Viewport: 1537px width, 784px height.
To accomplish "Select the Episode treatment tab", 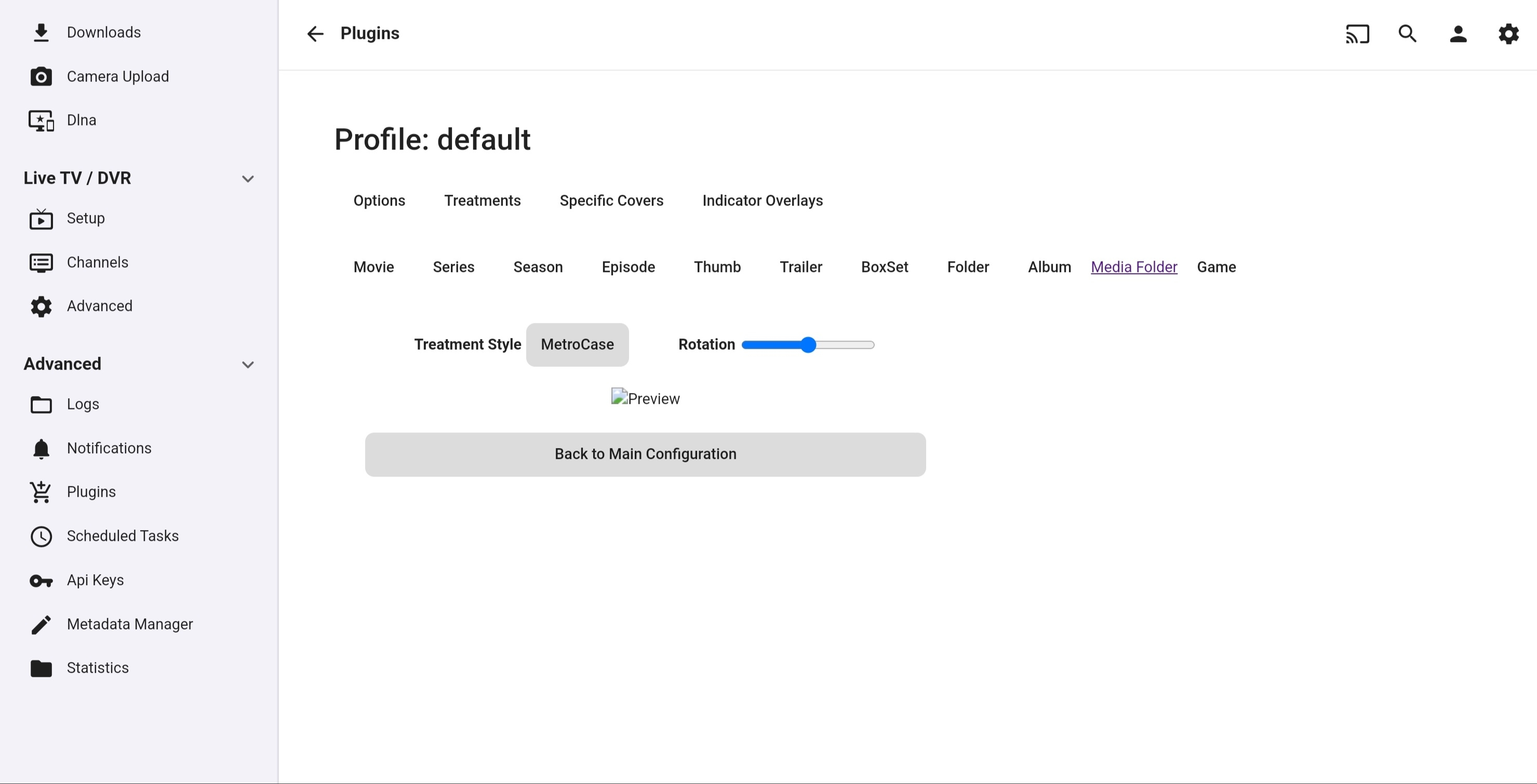I will (x=627, y=267).
